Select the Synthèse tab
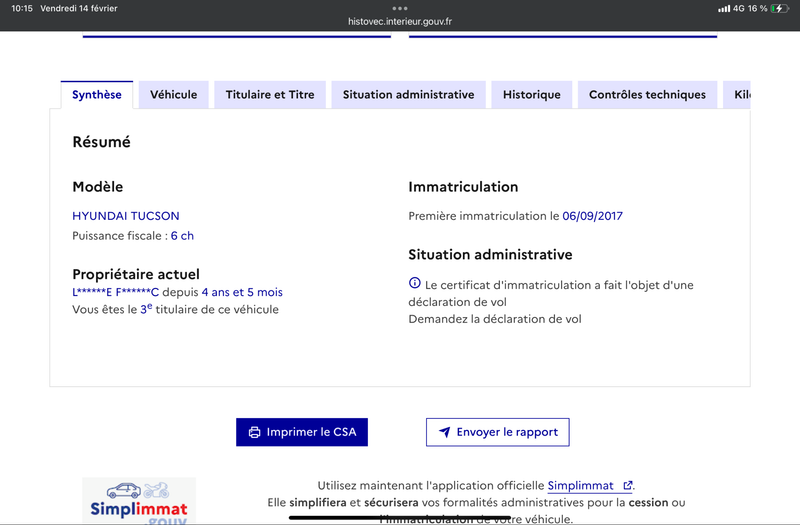The width and height of the screenshot is (800, 525). pyautogui.click(x=97, y=95)
